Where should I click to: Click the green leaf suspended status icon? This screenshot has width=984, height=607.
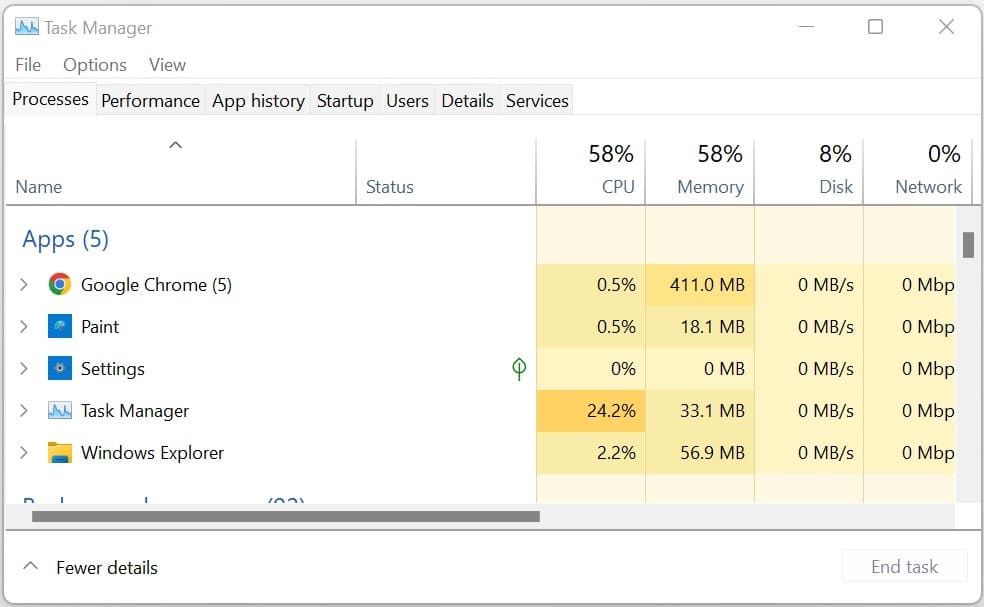[518, 369]
